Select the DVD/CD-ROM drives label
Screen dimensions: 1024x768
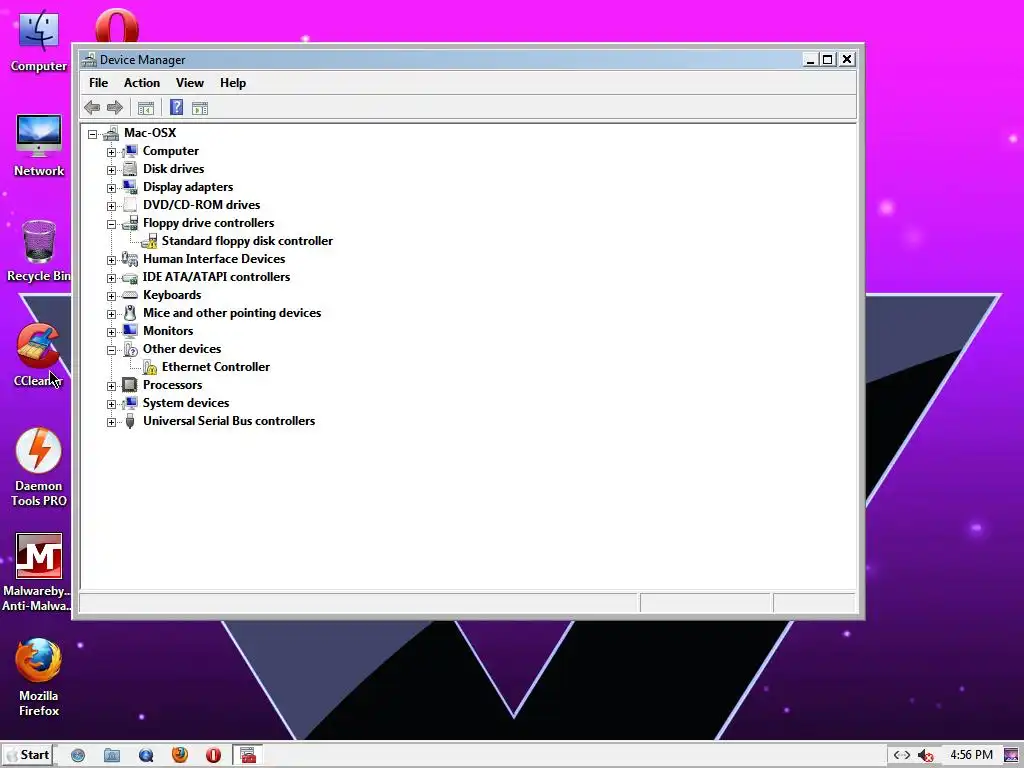pyautogui.click(x=201, y=205)
